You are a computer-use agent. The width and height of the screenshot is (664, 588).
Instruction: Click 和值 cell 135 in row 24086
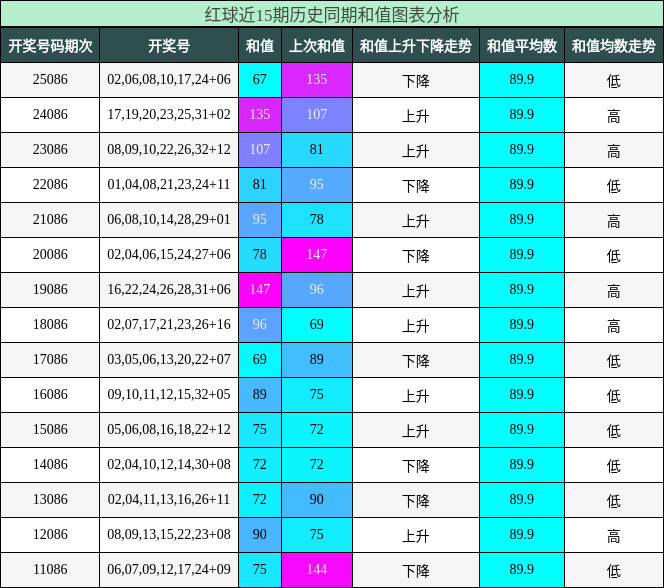(x=260, y=115)
